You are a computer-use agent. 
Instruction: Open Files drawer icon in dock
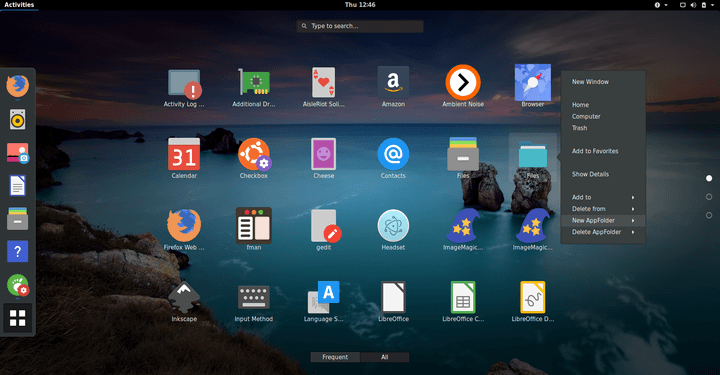[17, 218]
